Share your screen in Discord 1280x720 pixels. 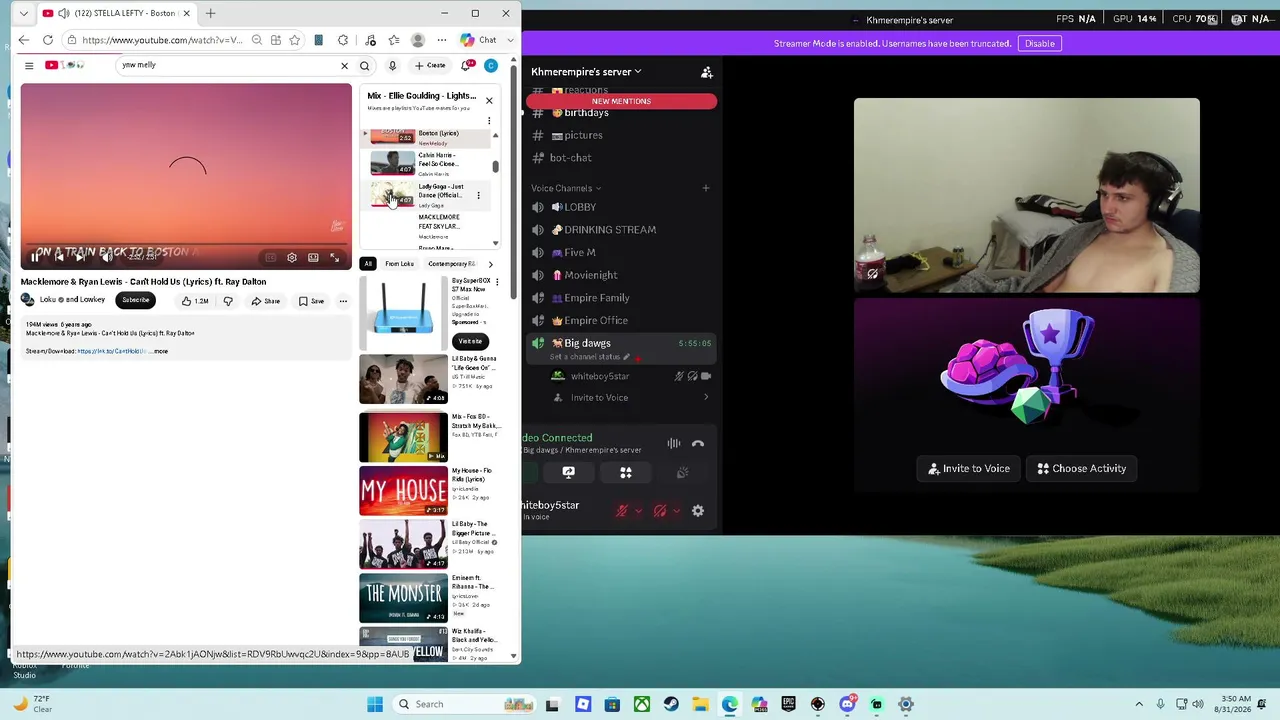pos(569,472)
